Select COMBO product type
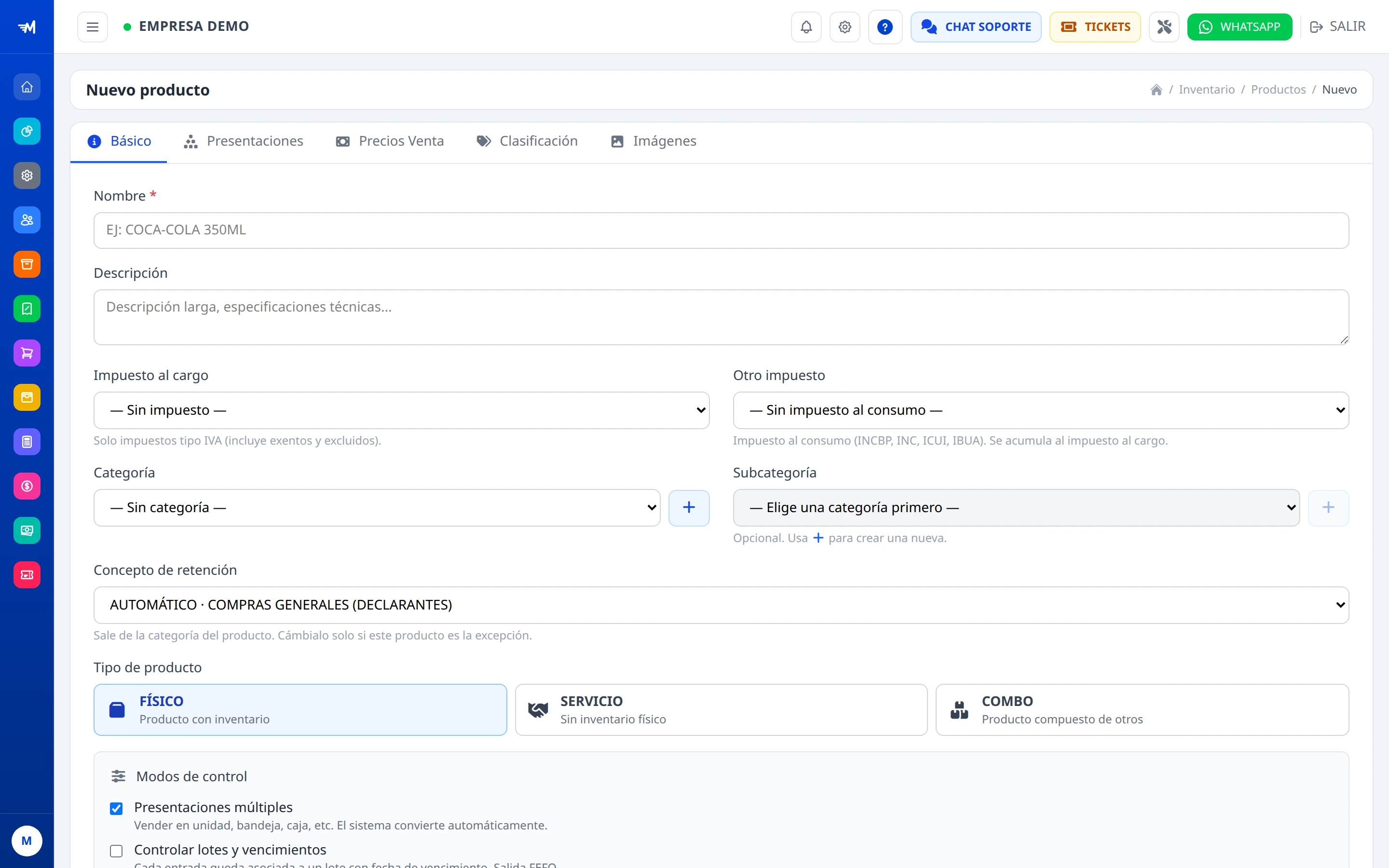The width and height of the screenshot is (1389, 868). point(1142,709)
